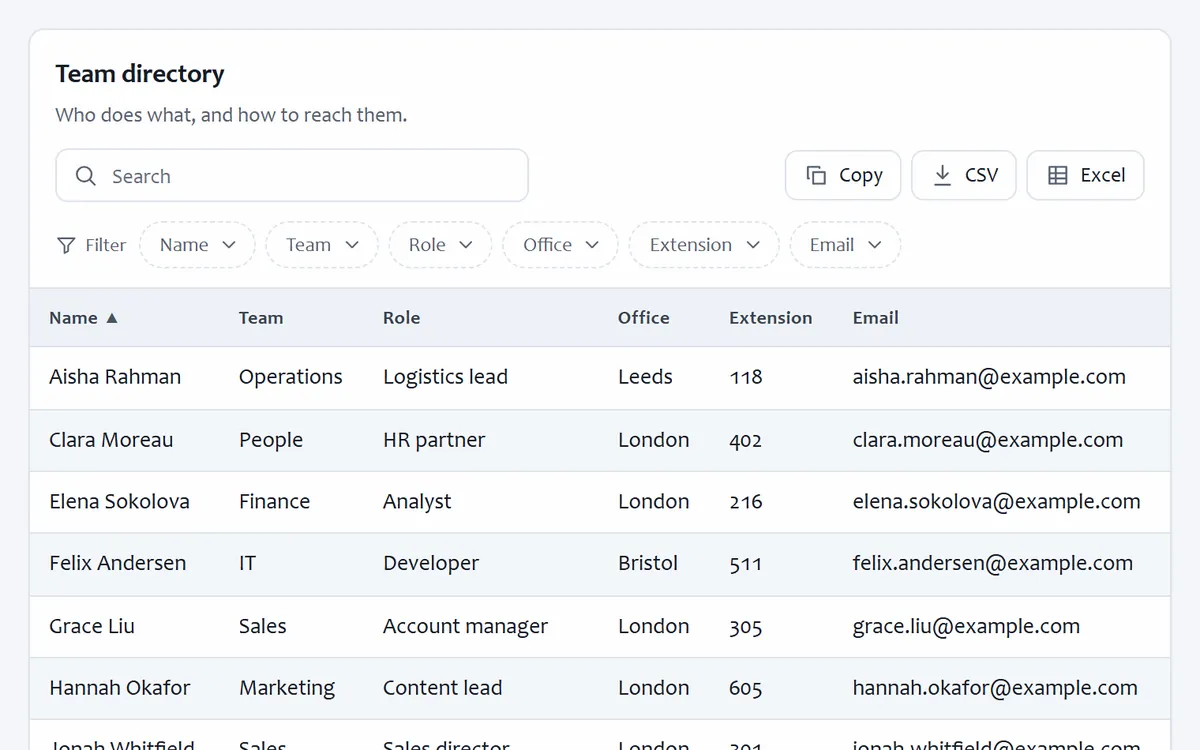Click the IT team cell
The image size is (1200, 750).
(247, 564)
